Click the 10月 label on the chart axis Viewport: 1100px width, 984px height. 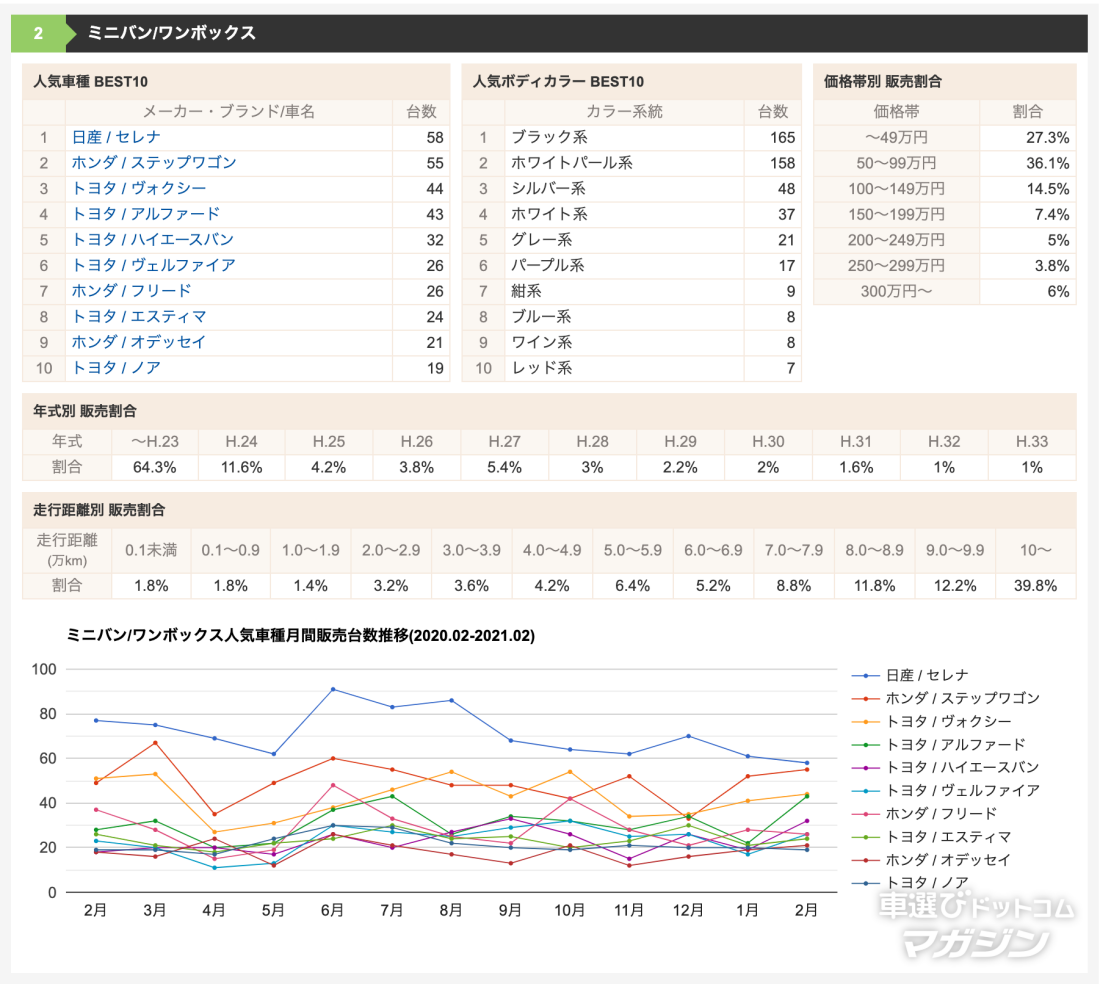point(570,910)
